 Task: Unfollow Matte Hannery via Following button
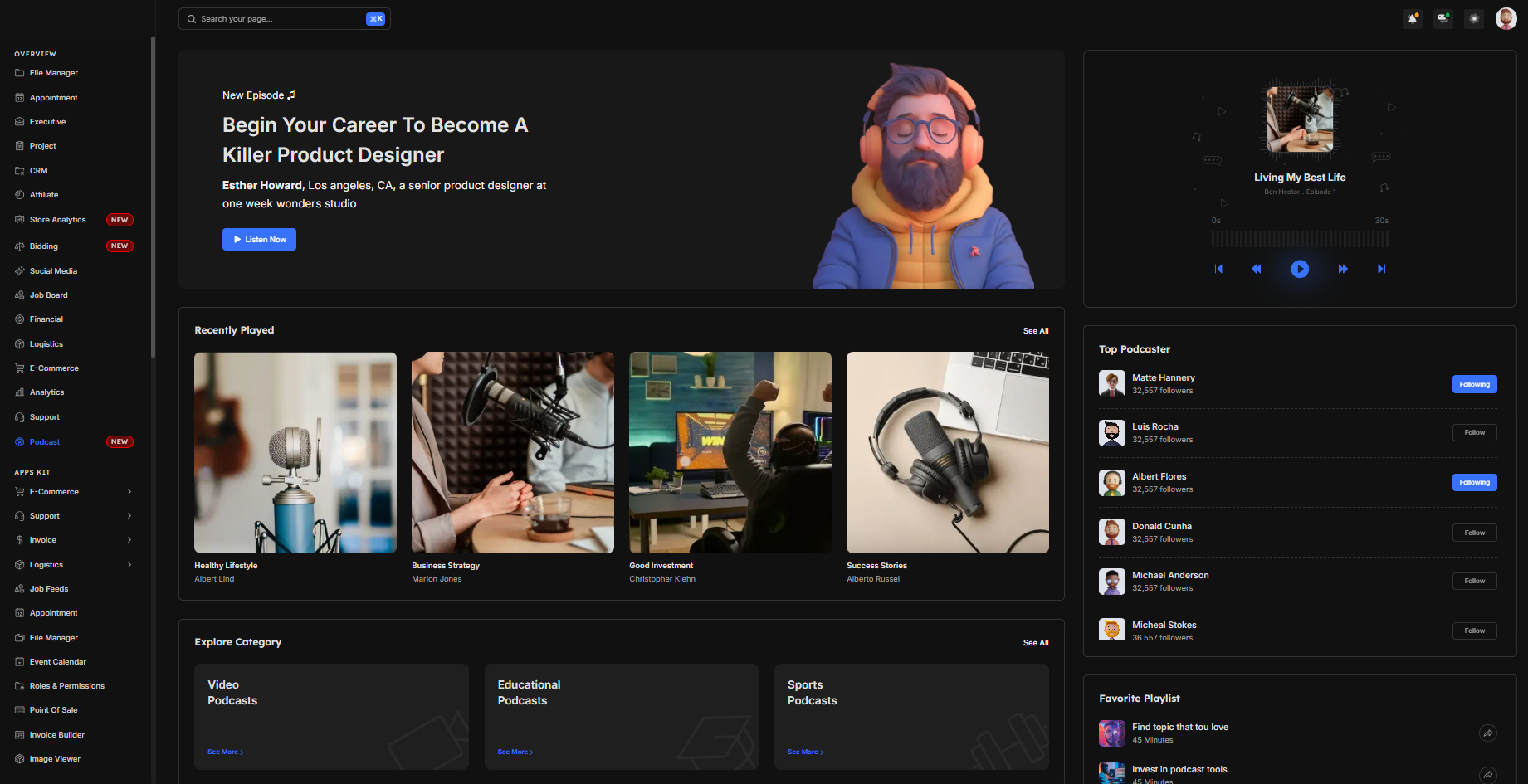tap(1474, 384)
